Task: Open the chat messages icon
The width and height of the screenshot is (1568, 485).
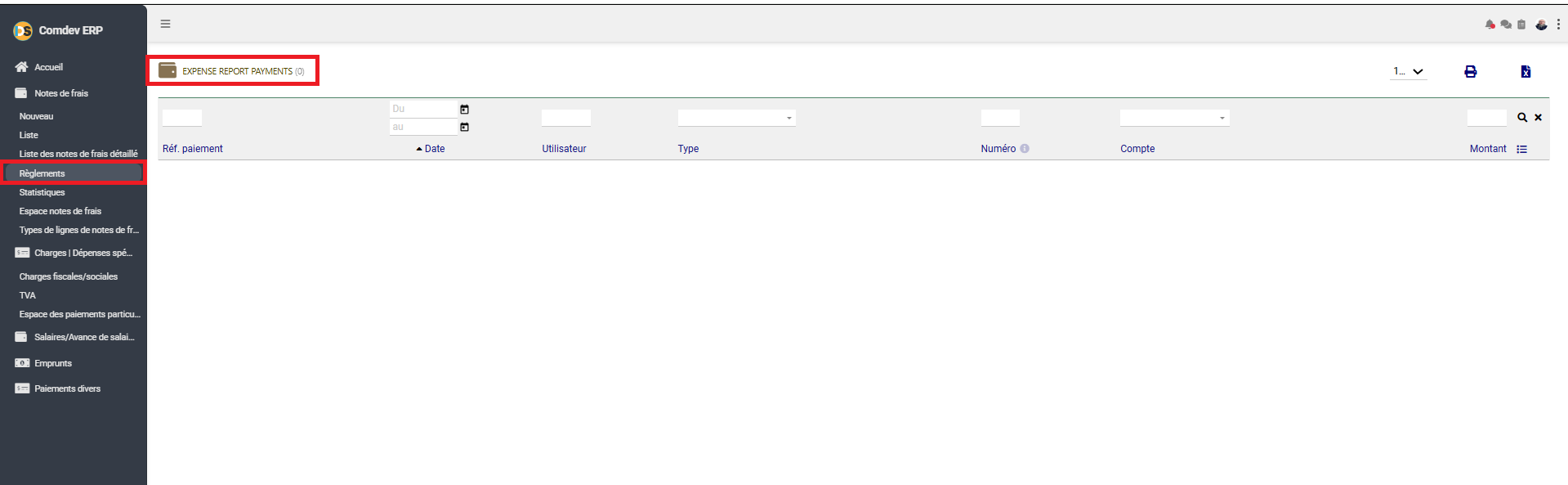Action: [1506, 25]
